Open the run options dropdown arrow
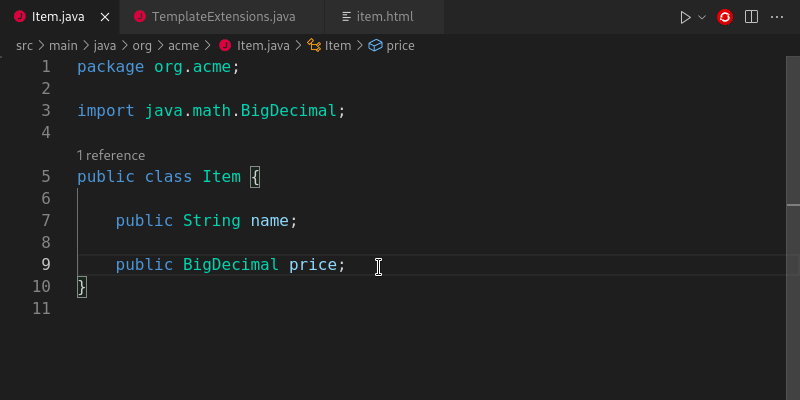 pyautogui.click(x=702, y=17)
